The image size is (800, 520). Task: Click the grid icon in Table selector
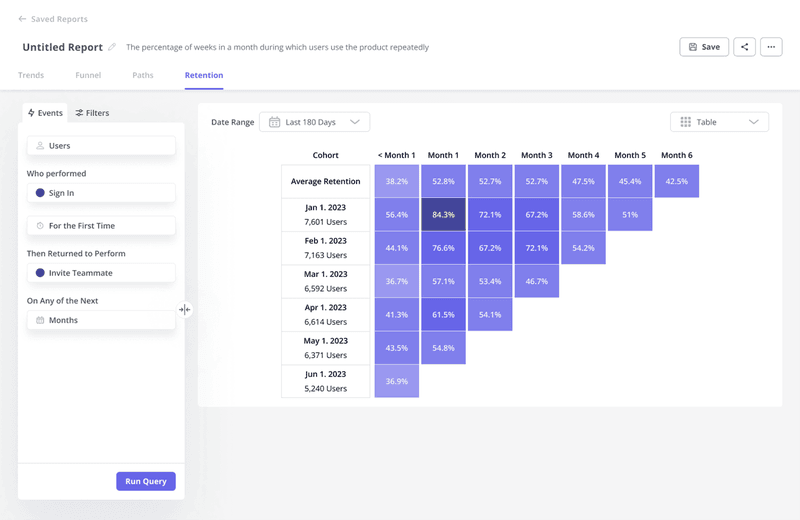tap(685, 122)
